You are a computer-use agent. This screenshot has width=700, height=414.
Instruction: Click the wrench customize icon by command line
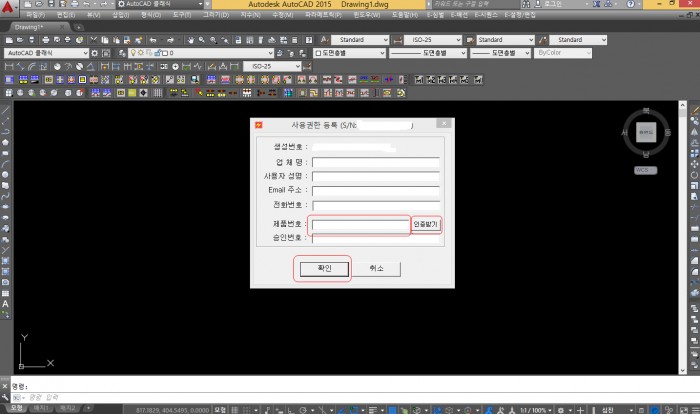pos(5,397)
